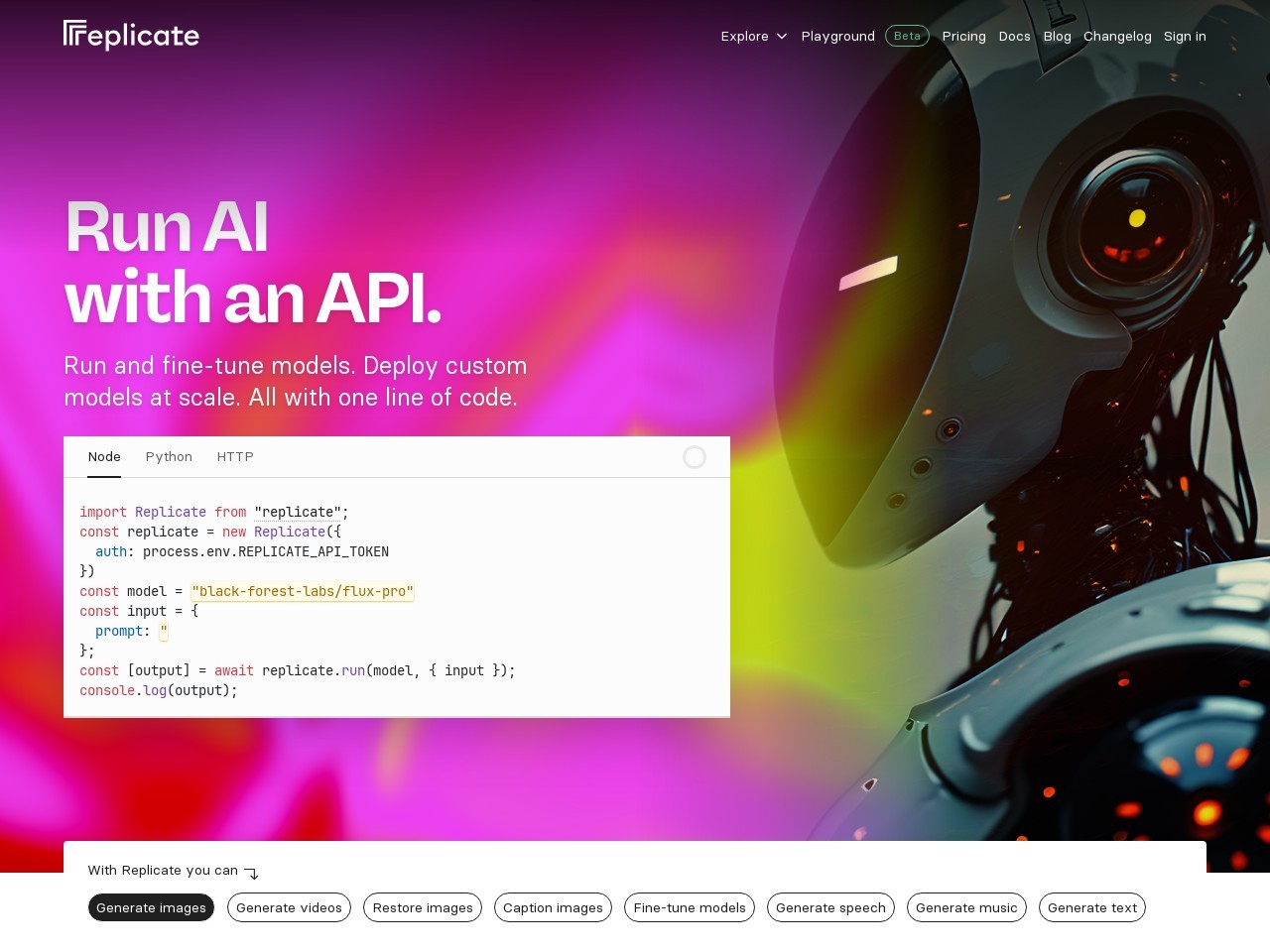Image resolution: width=1270 pixels, height=952 pixels.
Task: Choose the Fine-tune models option
Action: 690,908
